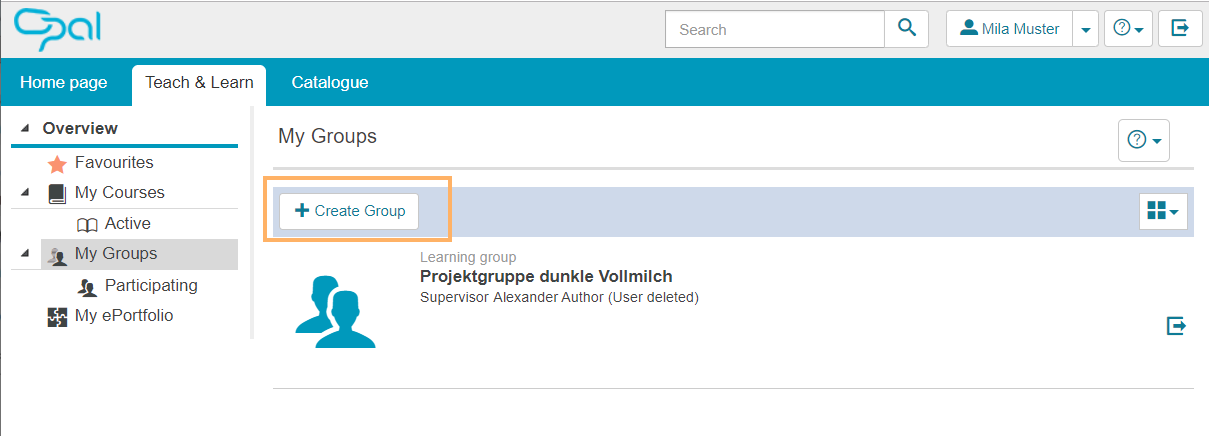Click into the Search field
The height and width of the screenshot is (436, 1209).
[775, 29]
